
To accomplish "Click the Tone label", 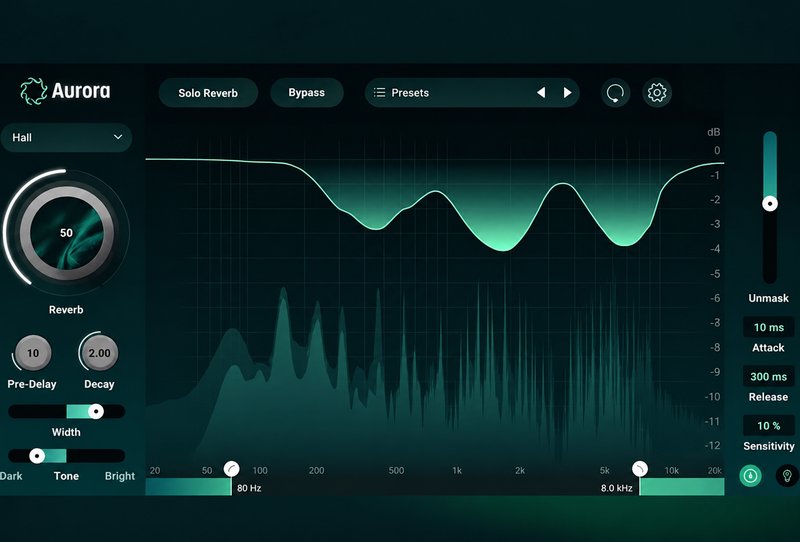I will (66, 476).
